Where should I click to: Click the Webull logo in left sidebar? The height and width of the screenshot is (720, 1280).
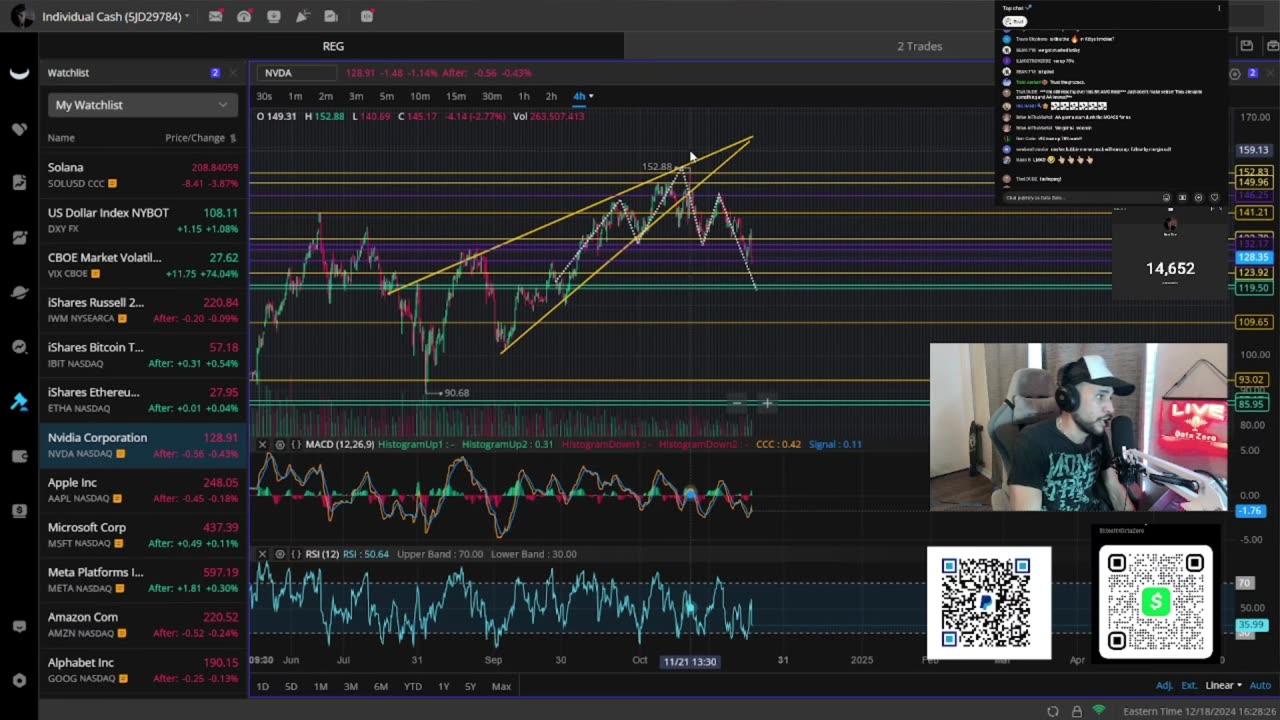coord(19,73)
